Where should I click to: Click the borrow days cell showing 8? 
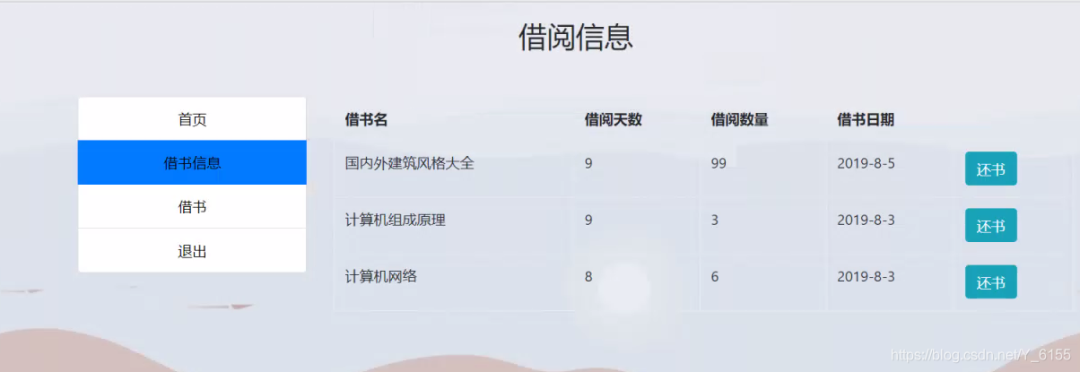tap(588, 277)
